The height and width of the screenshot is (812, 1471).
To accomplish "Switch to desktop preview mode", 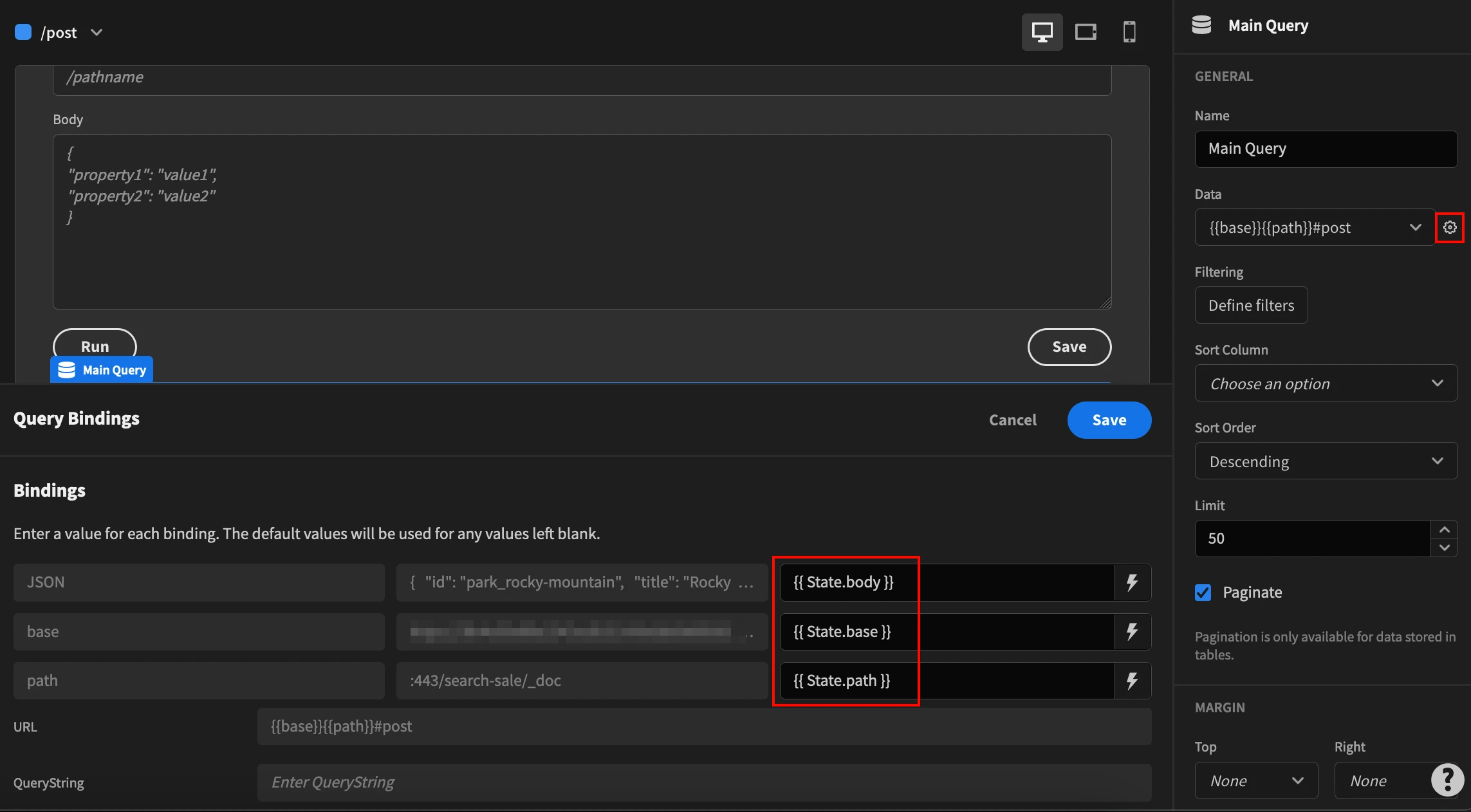I will 1042,32.
